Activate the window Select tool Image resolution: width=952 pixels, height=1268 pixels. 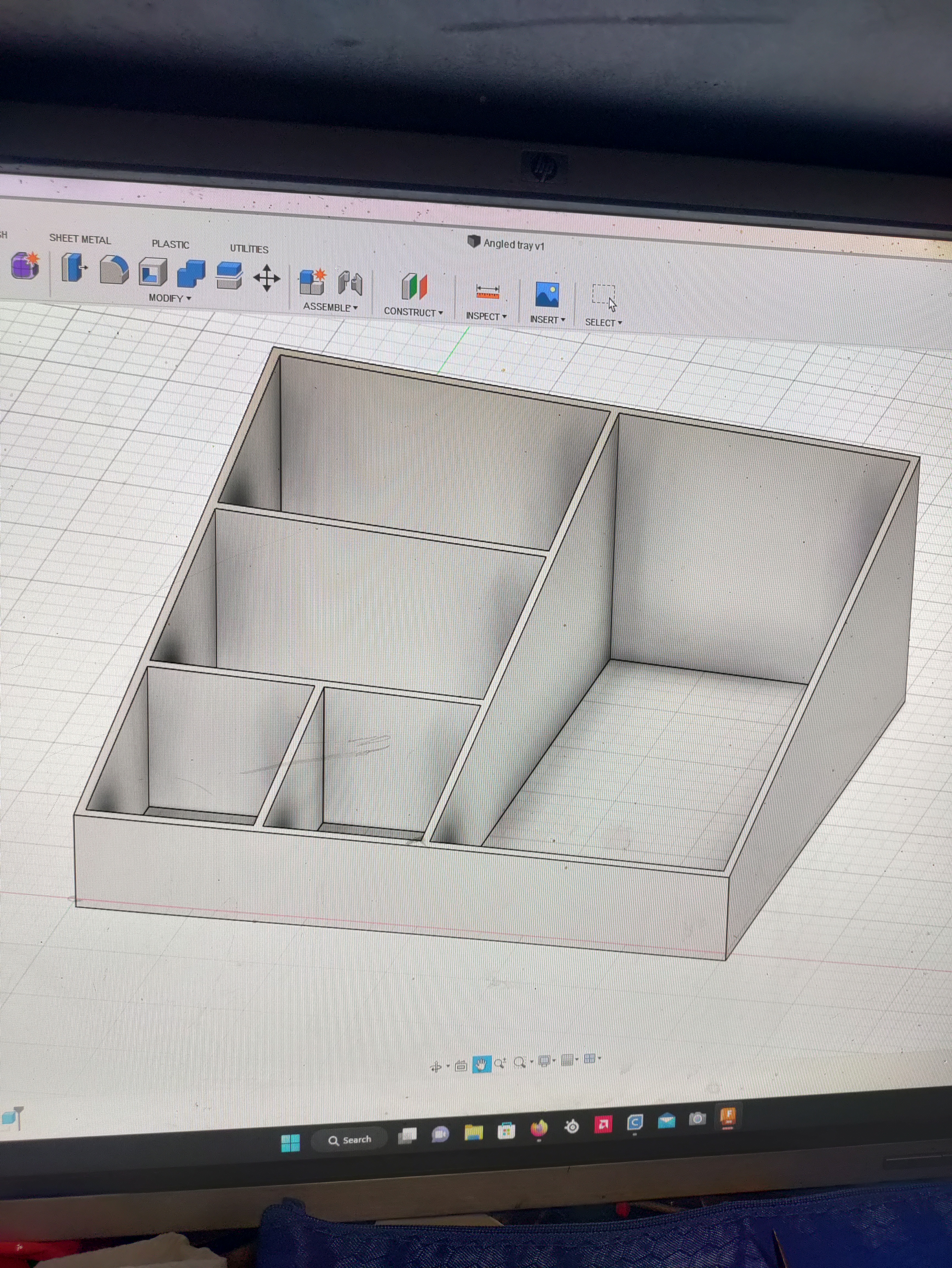pos(604,296)
